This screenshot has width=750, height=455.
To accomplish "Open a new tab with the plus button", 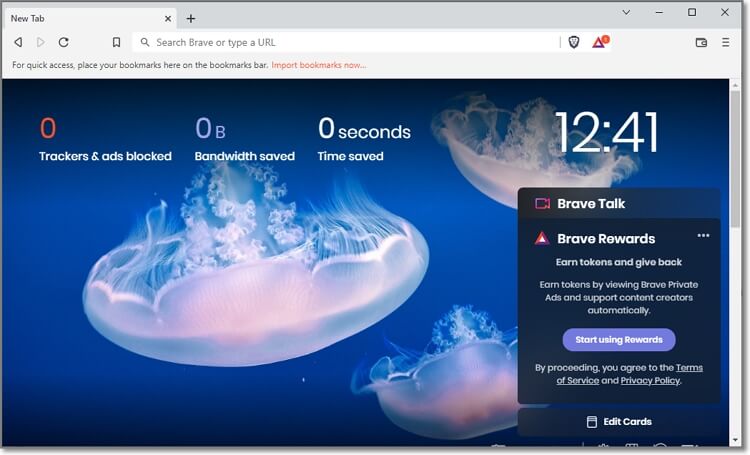I will [191, 18].
